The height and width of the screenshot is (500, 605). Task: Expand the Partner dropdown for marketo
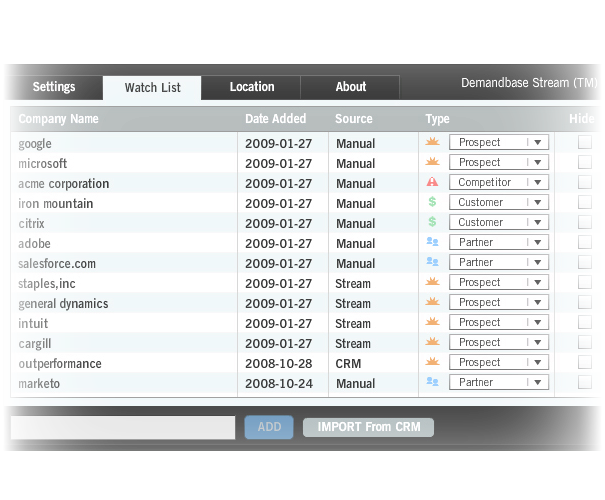[499, 383]
